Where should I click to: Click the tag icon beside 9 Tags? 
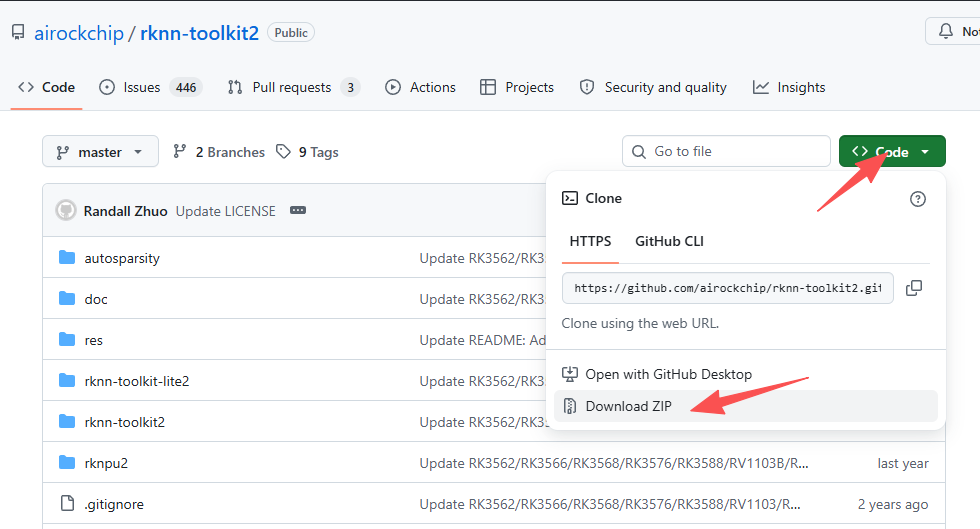[x=284, y=151]
